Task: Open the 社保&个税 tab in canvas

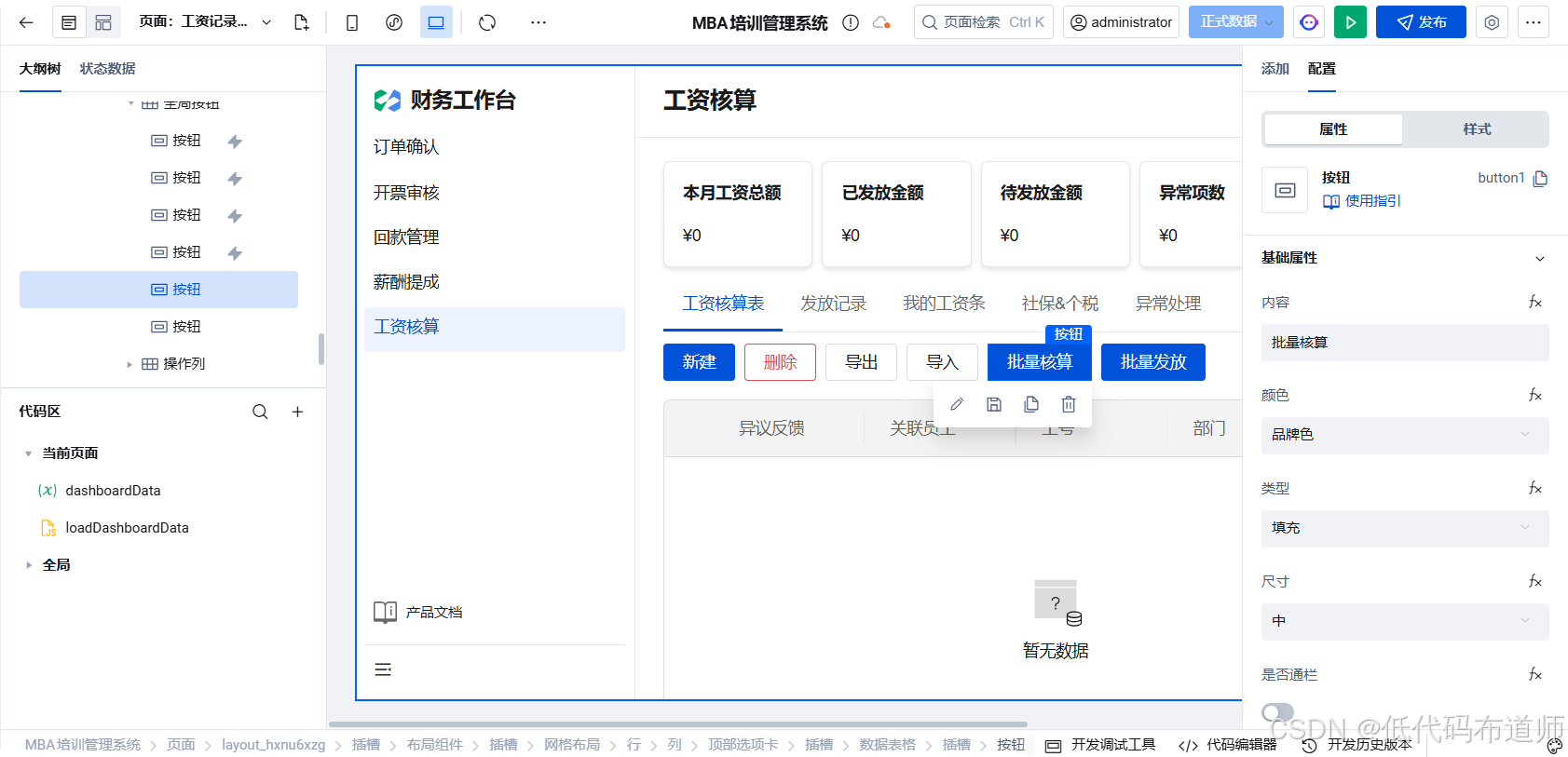Action: tap(1059, 304)
